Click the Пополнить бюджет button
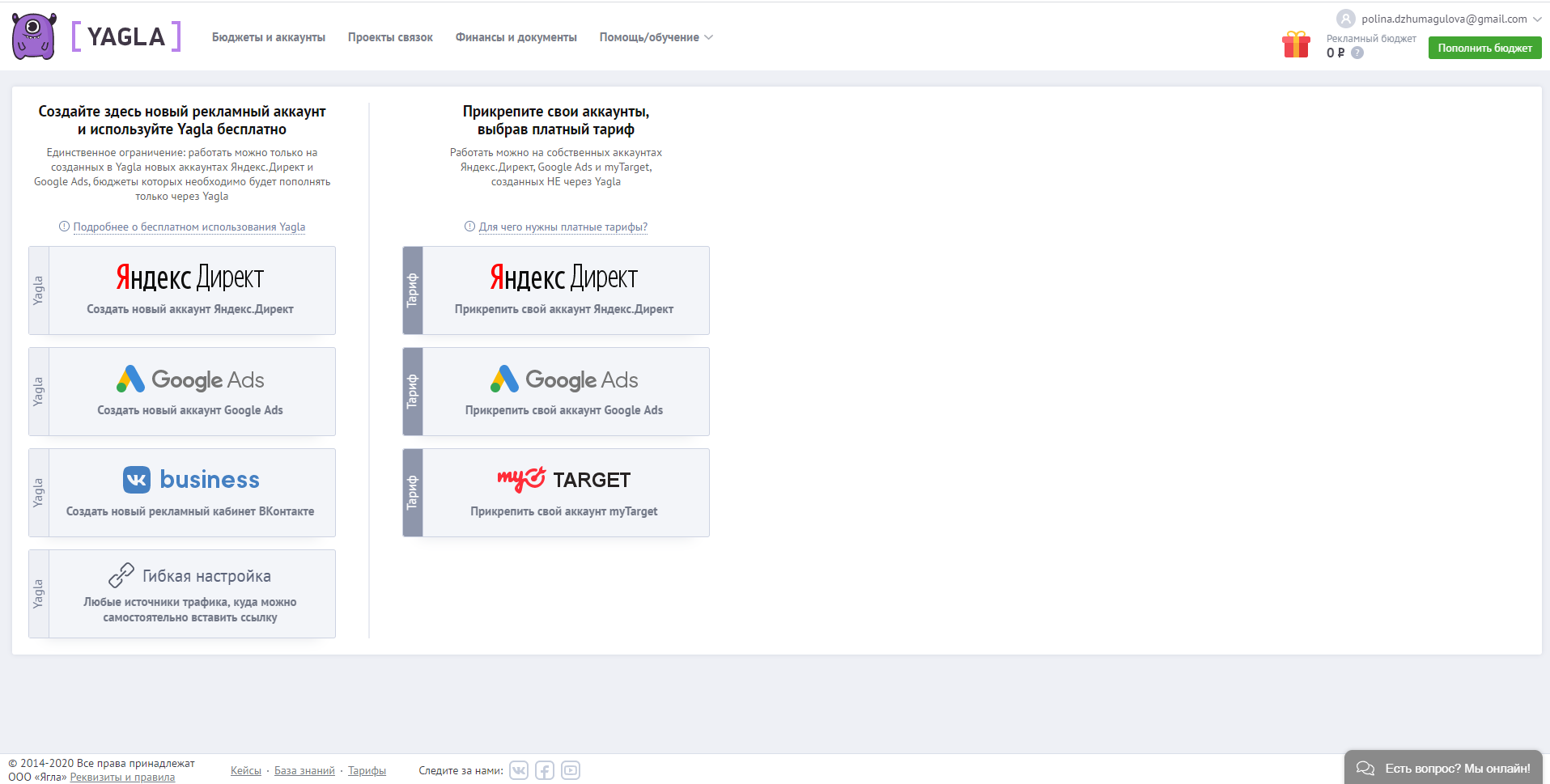 1484,48
